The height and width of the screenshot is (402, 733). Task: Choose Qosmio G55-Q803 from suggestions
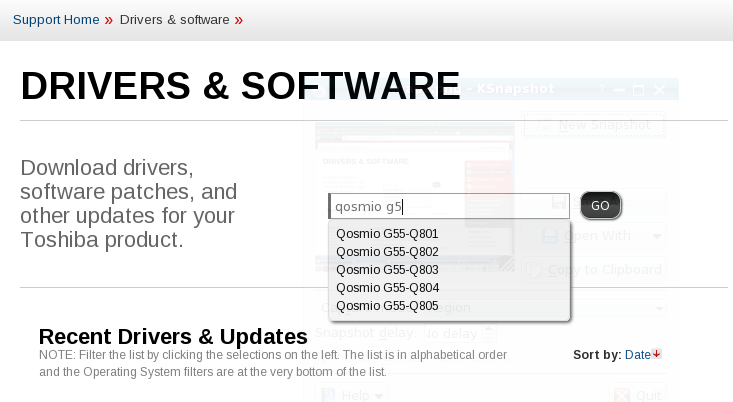387,270
